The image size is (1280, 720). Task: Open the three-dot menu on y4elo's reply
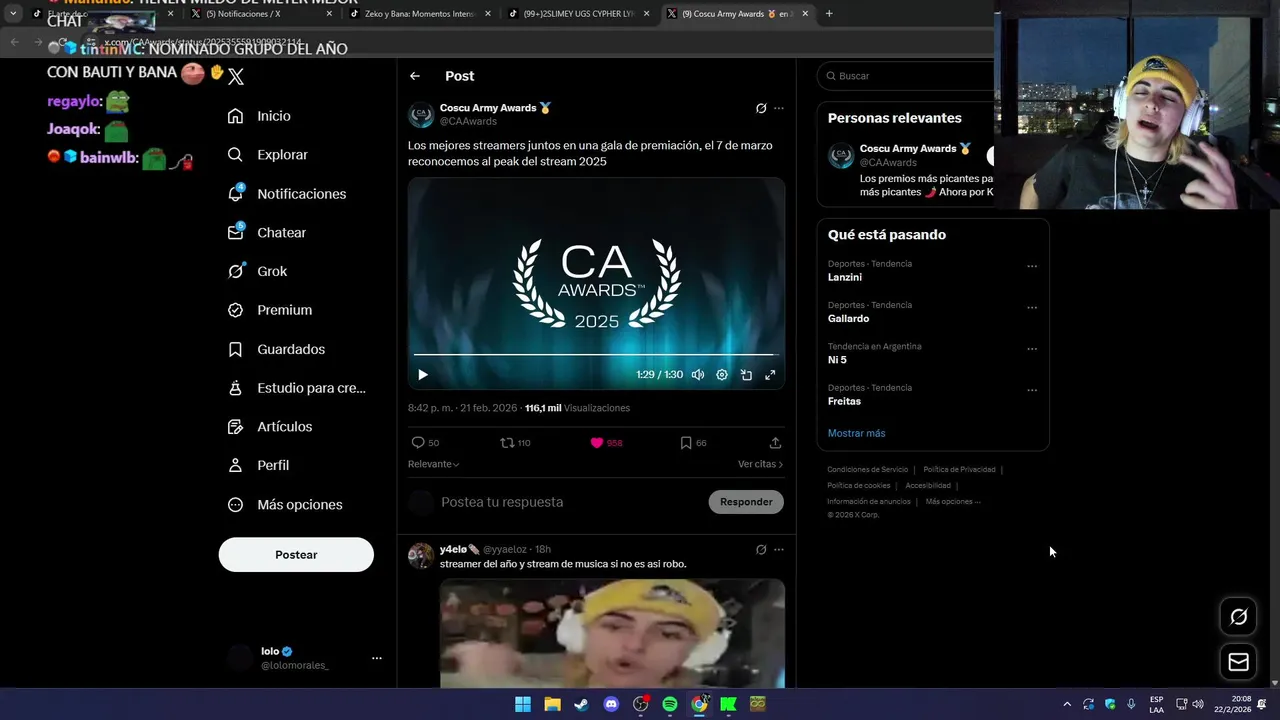coord(779,550)
